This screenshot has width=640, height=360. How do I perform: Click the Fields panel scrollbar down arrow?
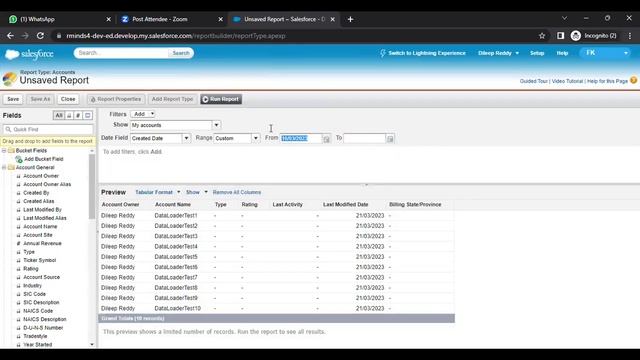[x=92, y=344]
